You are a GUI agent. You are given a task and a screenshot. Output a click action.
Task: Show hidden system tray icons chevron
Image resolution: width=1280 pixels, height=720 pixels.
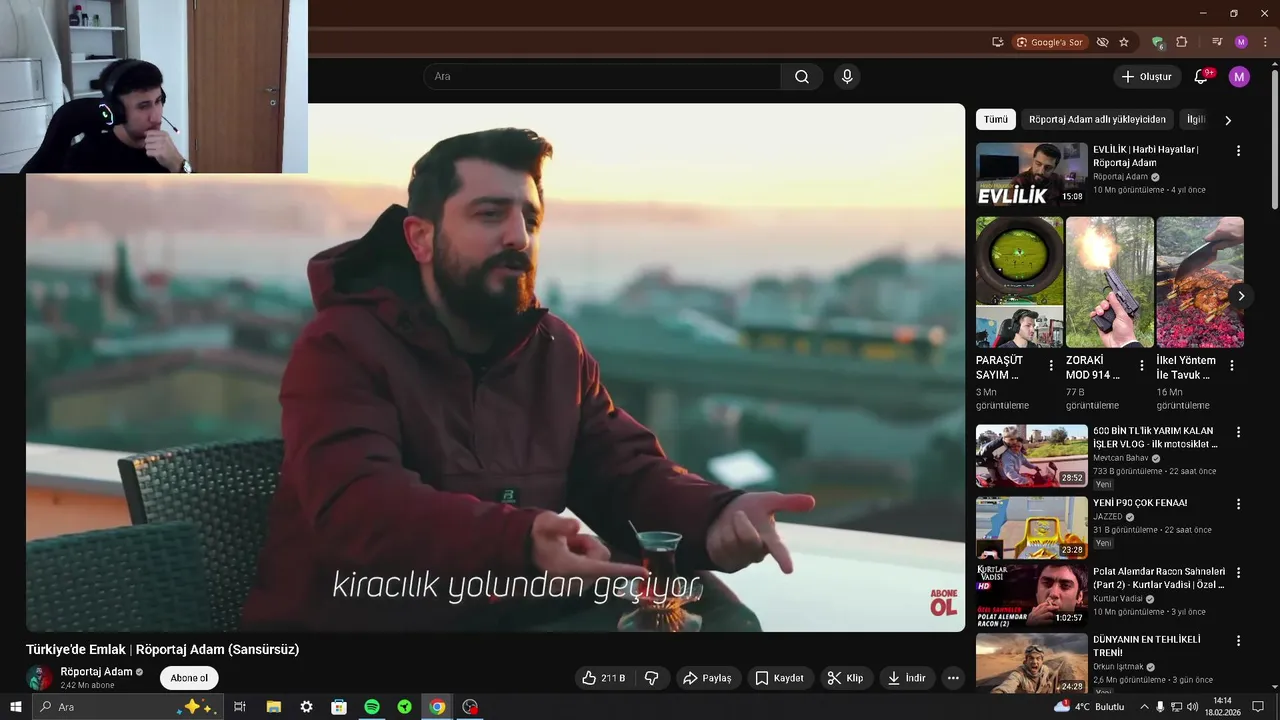[x=1144, y=707]
